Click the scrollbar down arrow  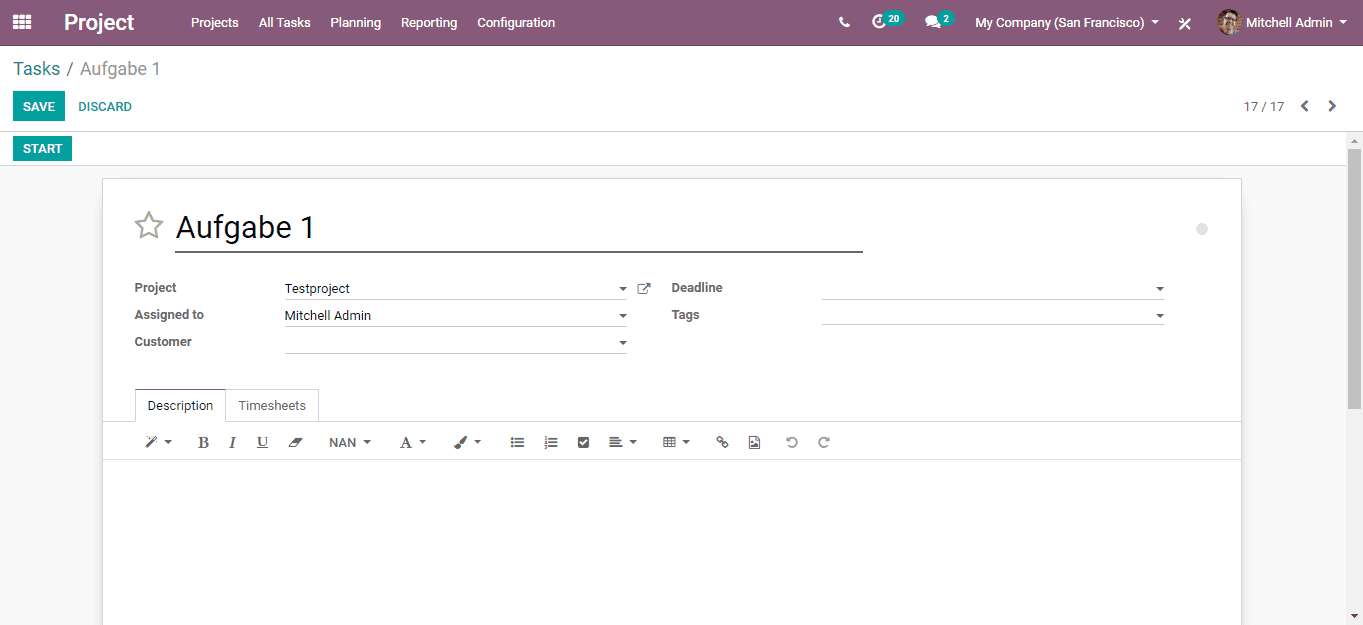(1354, 616)
